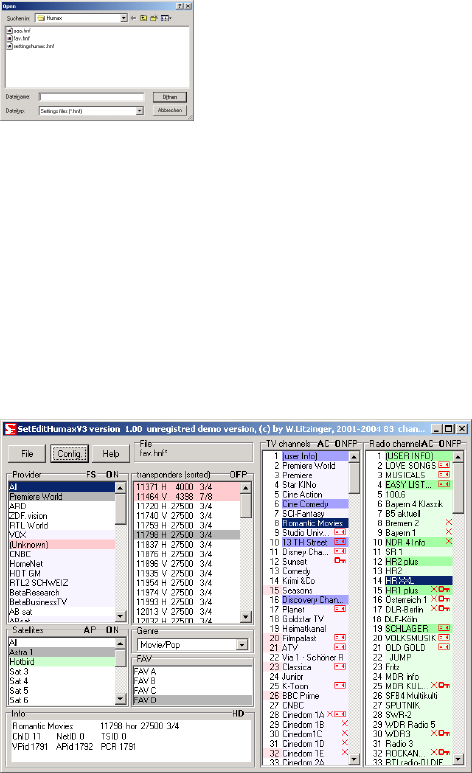Select ZDF.vision provider

(62, 516)
